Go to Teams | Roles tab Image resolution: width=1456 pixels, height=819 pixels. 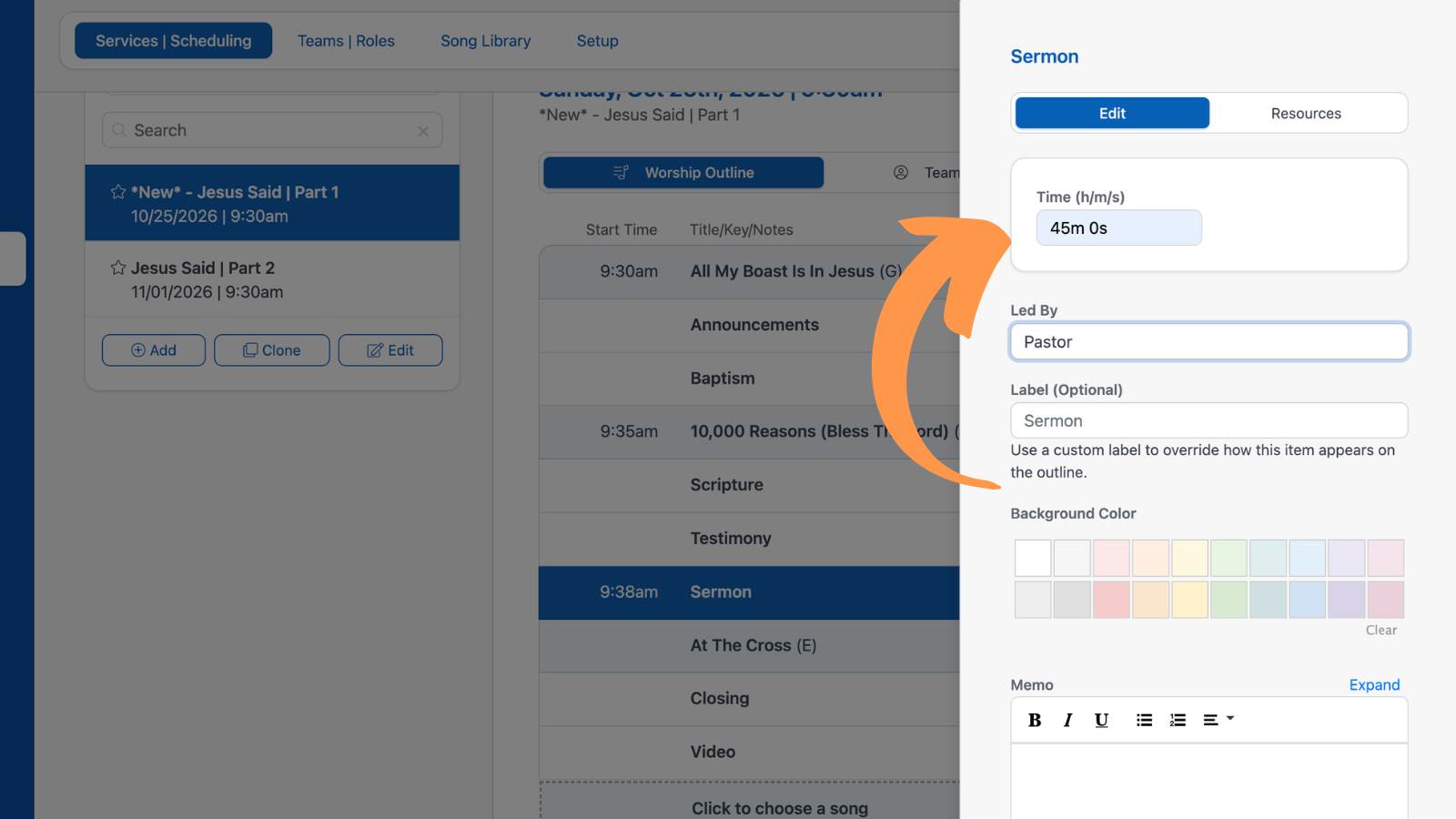(346, 41)
